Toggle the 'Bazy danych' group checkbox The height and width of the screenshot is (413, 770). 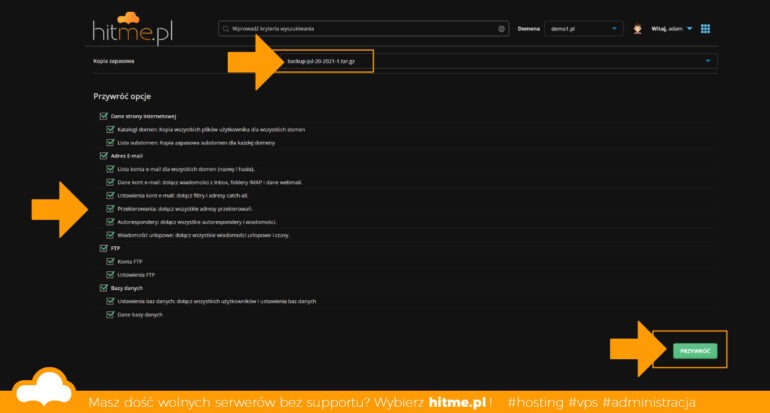[x=104, y=288]
